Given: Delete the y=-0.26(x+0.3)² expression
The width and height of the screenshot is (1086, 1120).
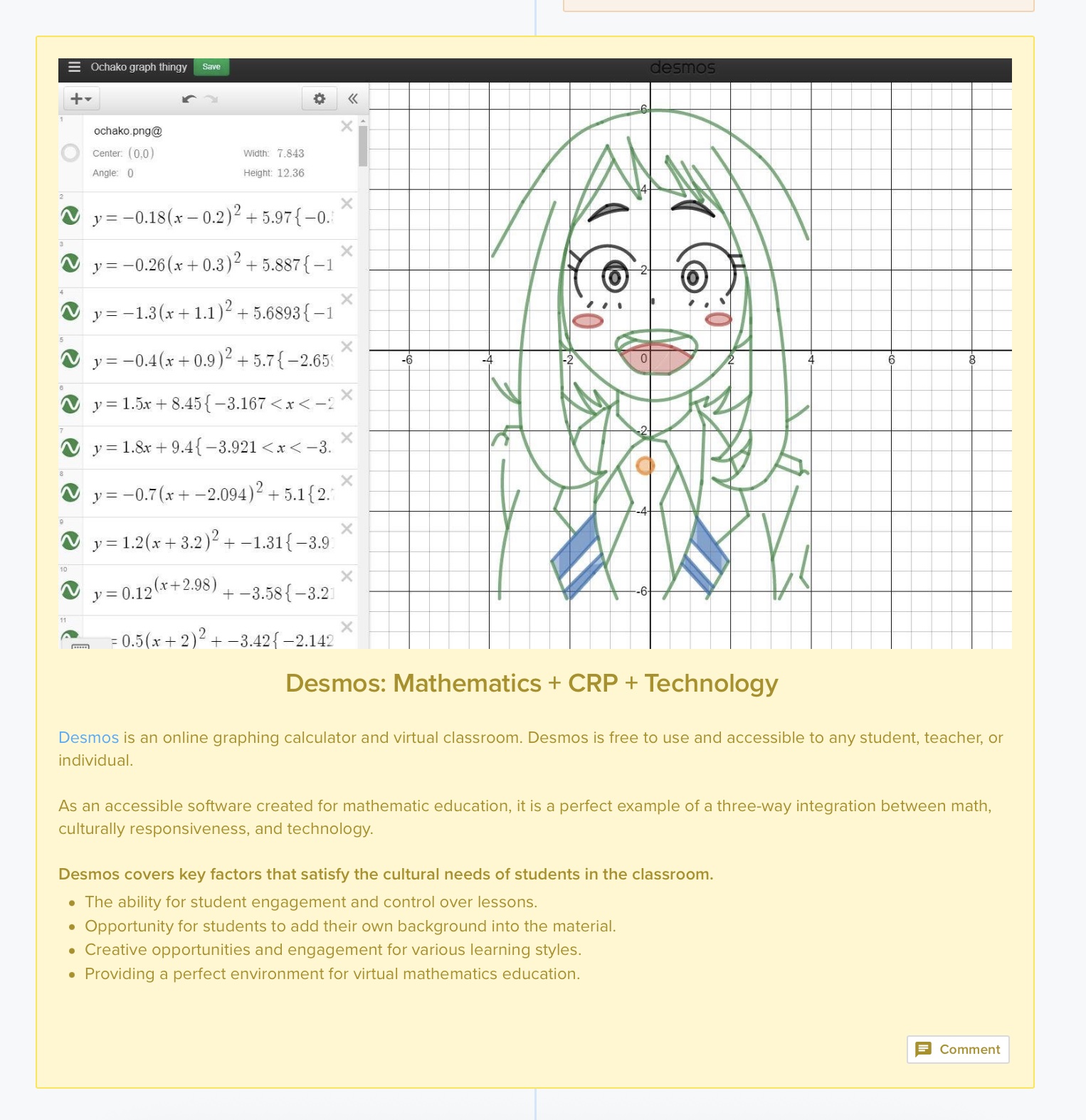Looking at the screenshot, I should click(347, 251).
